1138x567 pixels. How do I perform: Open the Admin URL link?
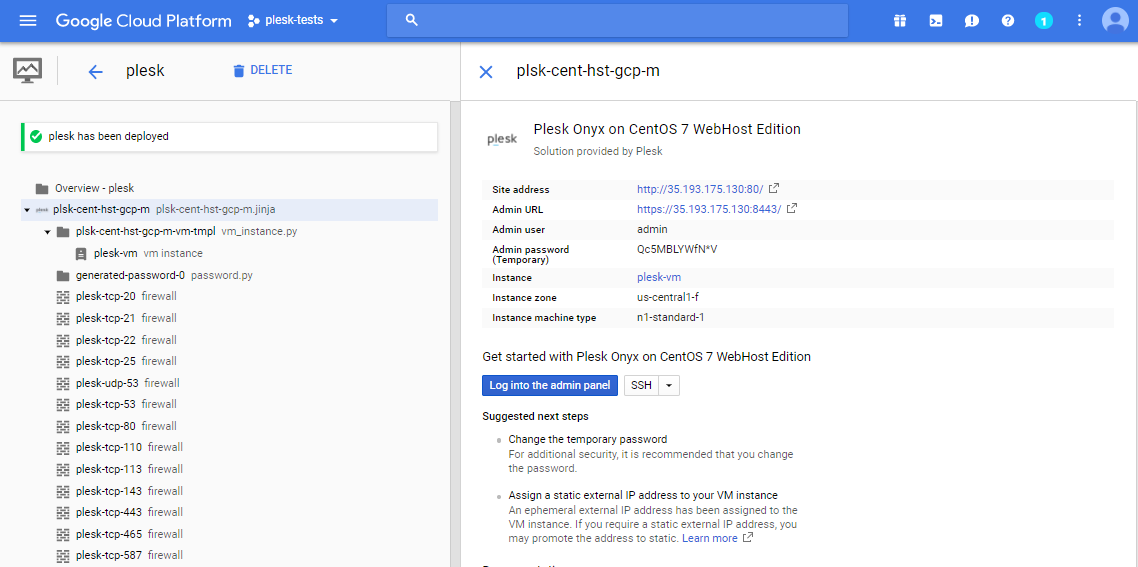pos(708,209)
